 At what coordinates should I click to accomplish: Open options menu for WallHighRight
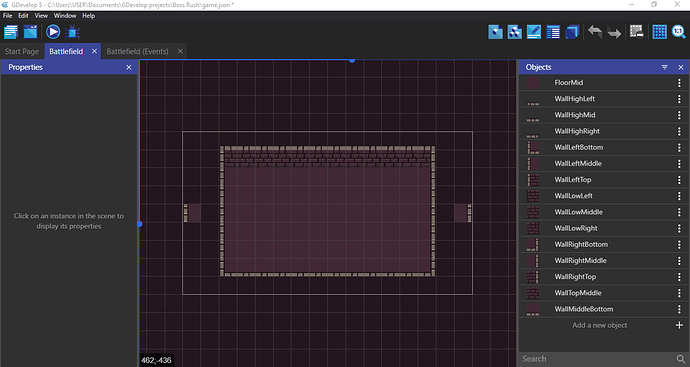679,131
